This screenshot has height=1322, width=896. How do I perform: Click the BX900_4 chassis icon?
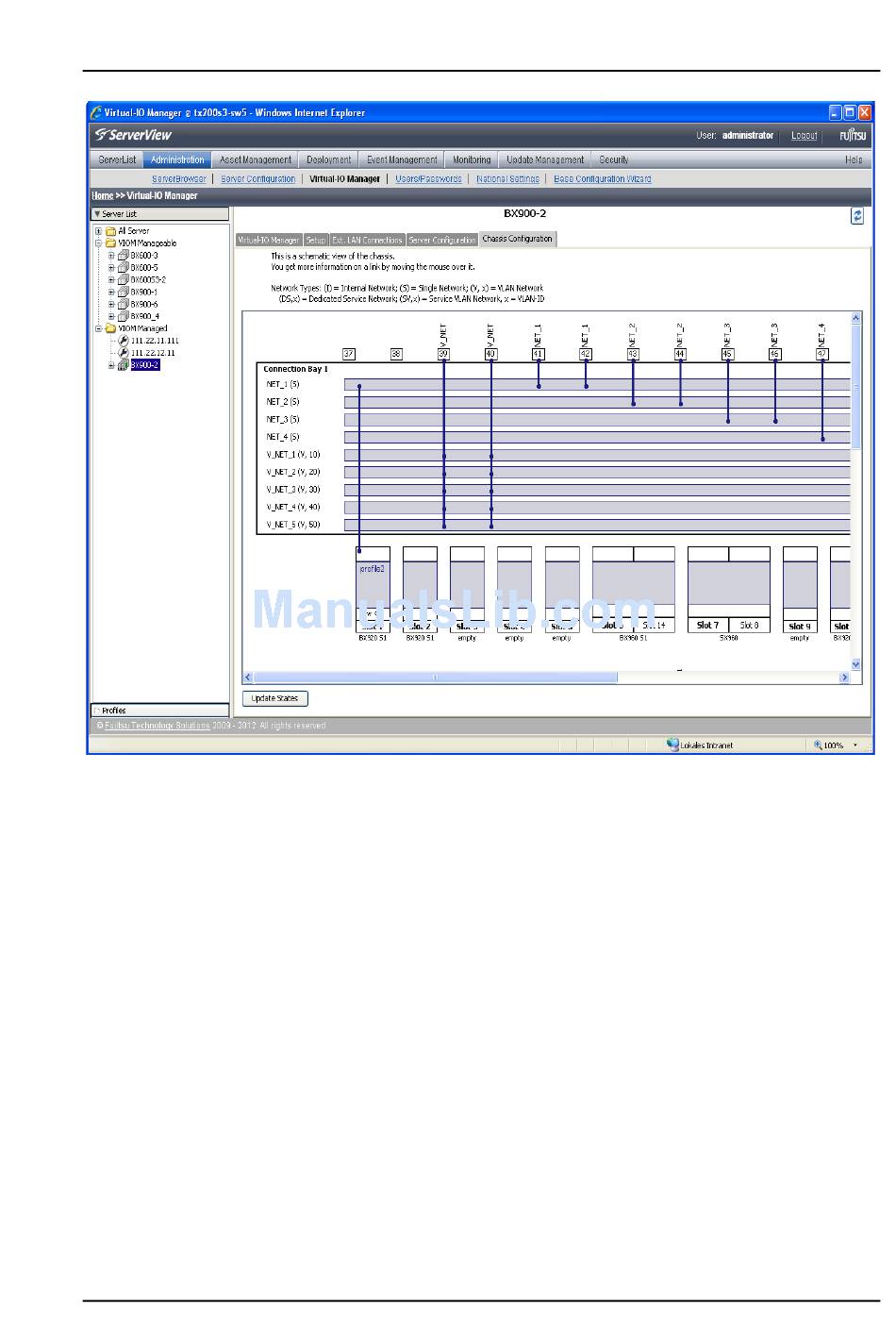(123, 316)
